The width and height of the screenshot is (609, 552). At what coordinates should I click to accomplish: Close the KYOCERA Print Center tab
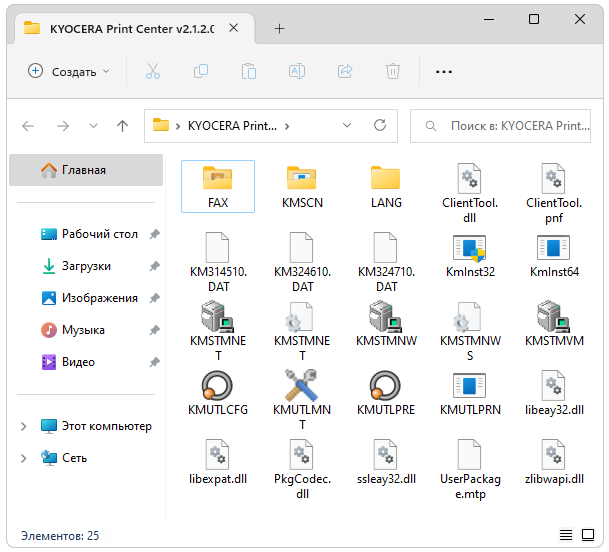coord(233,28)
